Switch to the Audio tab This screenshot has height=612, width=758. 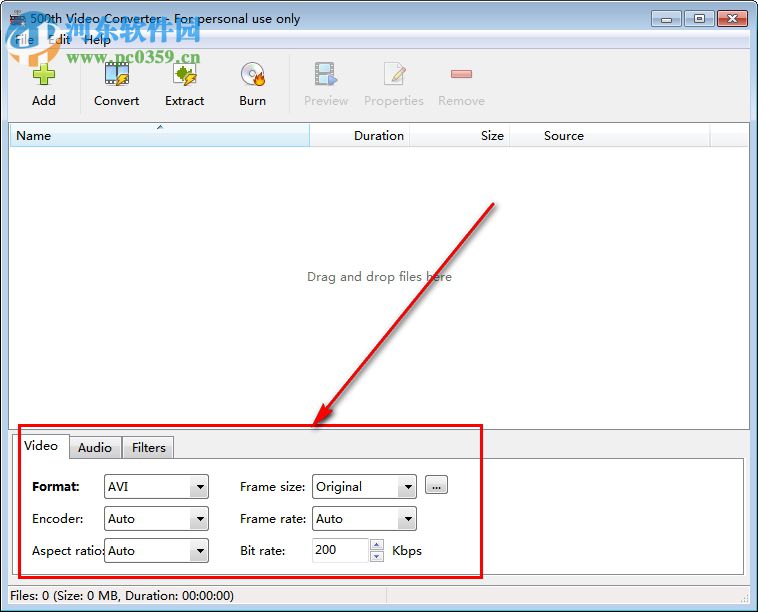click(x=95, y=448)
